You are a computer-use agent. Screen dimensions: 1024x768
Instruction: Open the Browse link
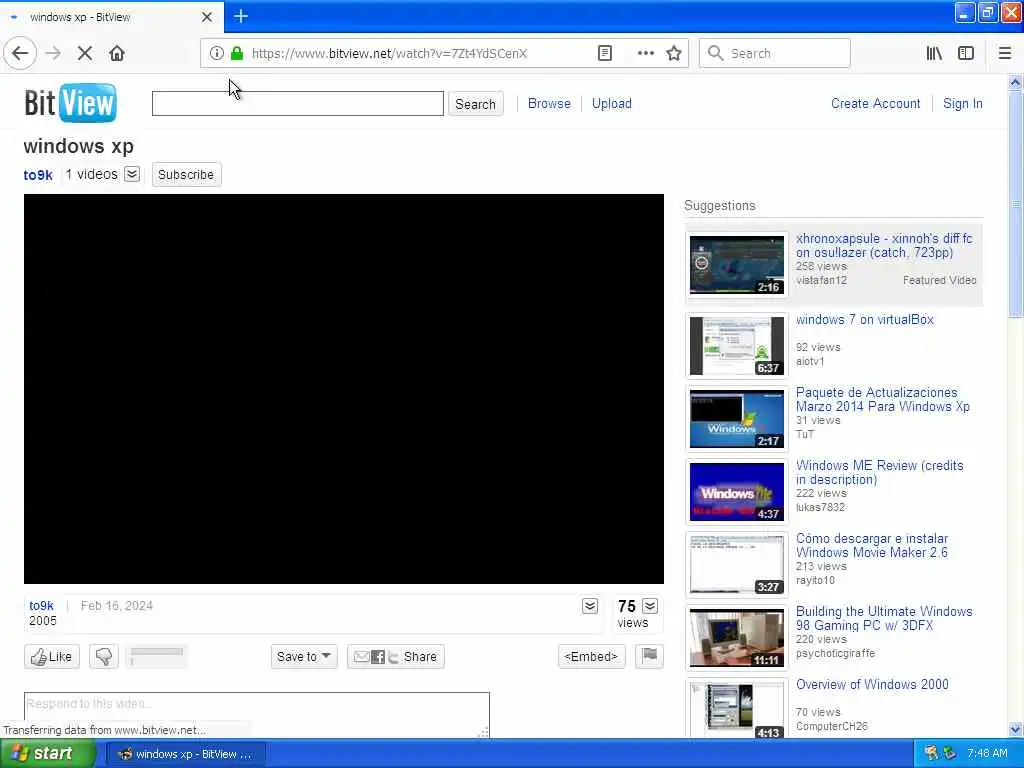click(x=549, y=104)
